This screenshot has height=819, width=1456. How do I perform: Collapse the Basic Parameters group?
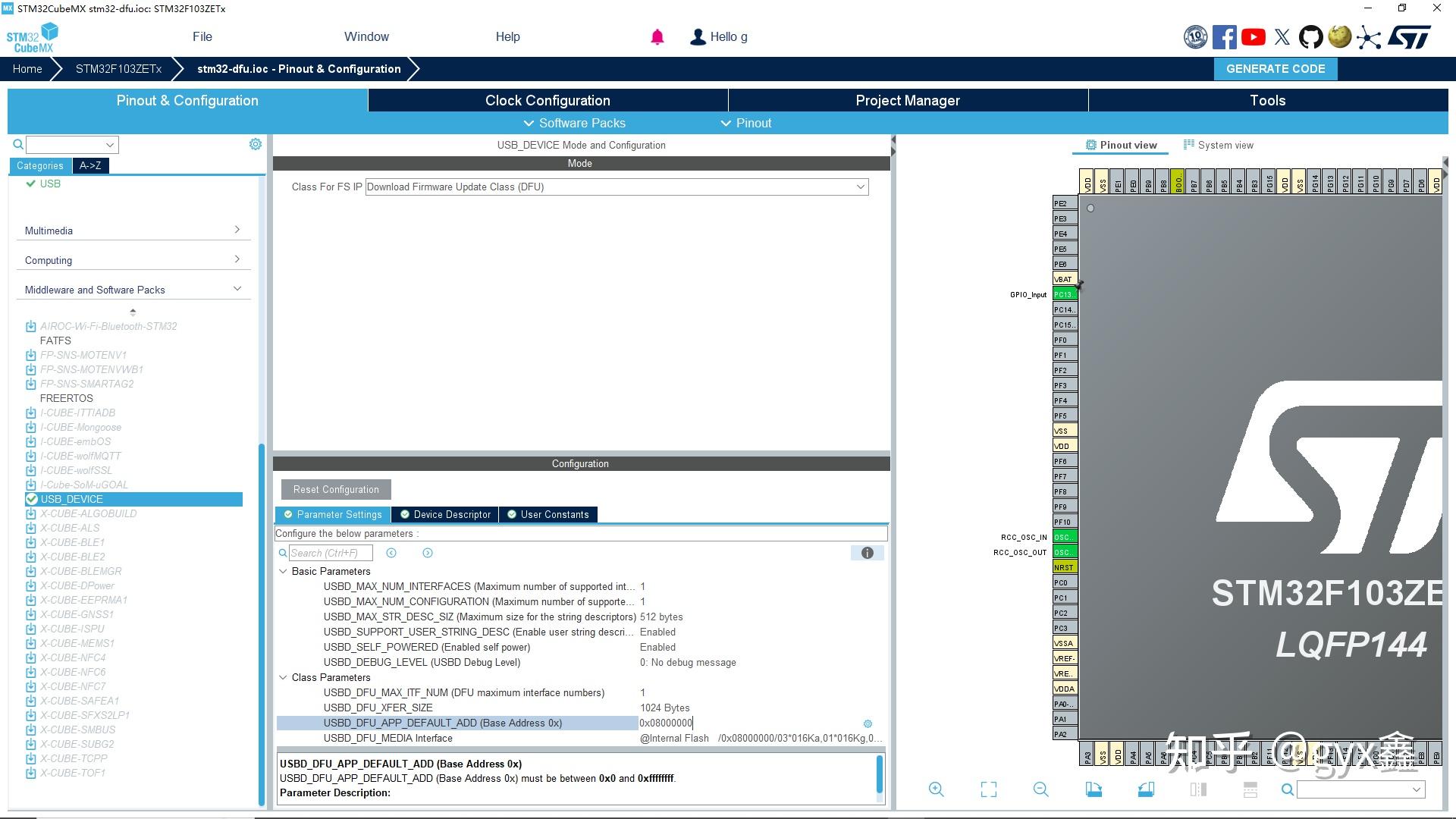(x=284, y=571)
